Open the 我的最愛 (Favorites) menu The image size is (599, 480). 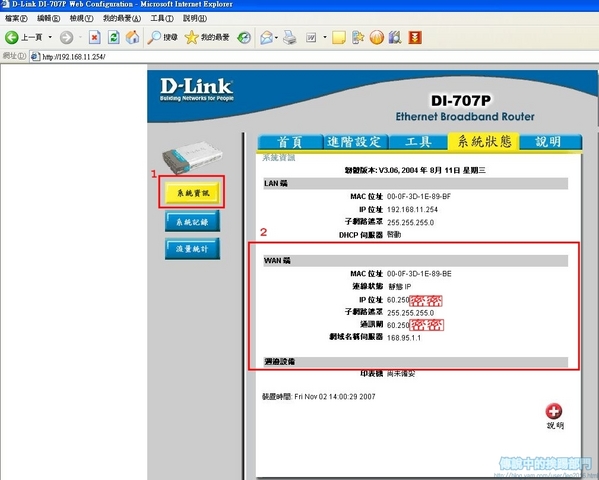tap(122, 18)
